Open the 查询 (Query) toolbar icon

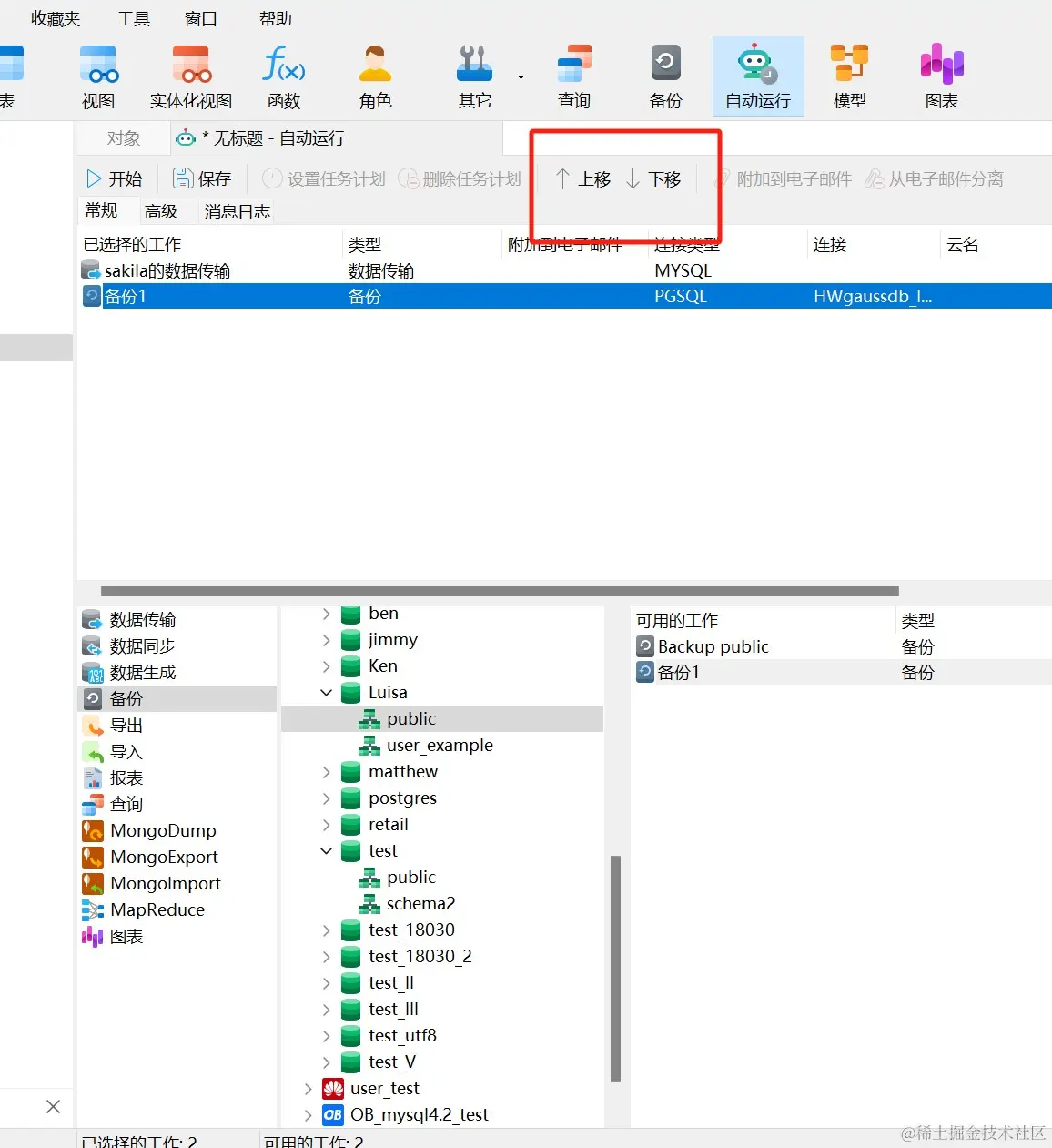tap(574, 77)
